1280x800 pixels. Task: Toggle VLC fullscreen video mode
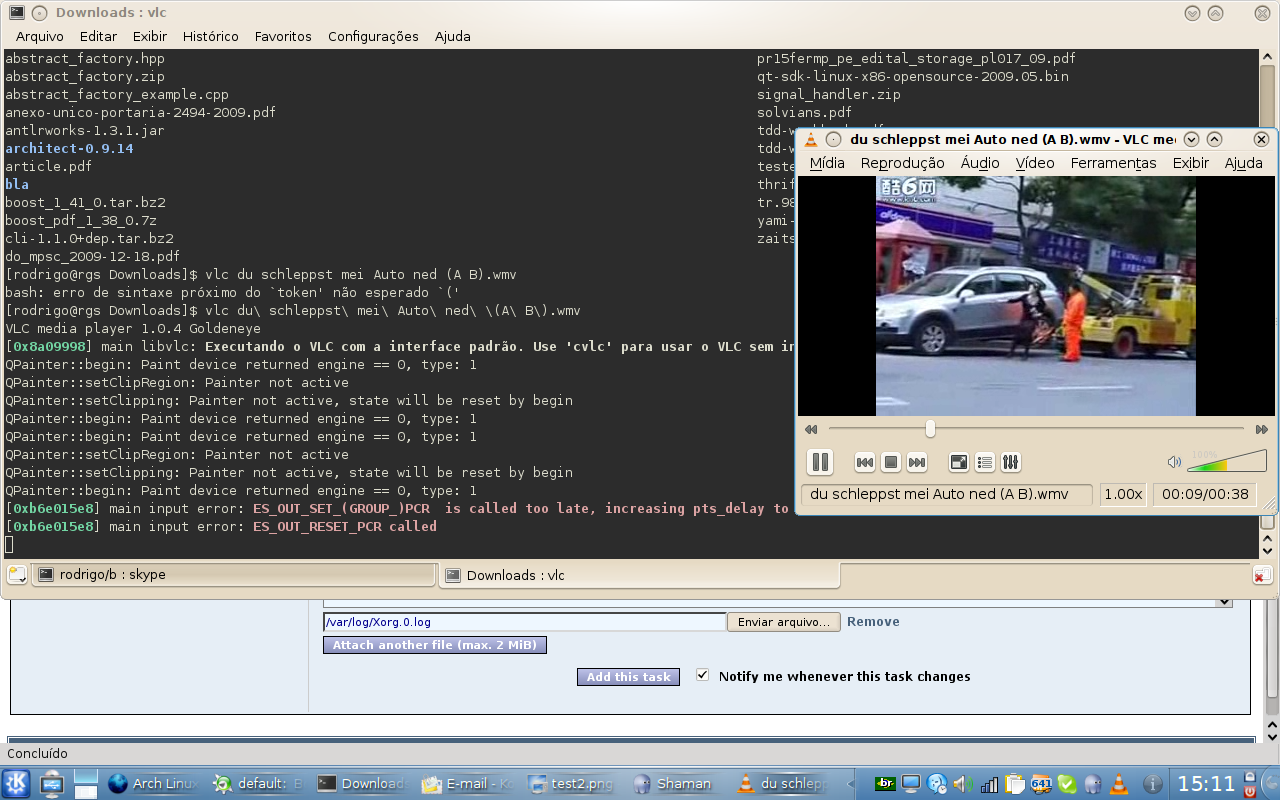point(959,462)
